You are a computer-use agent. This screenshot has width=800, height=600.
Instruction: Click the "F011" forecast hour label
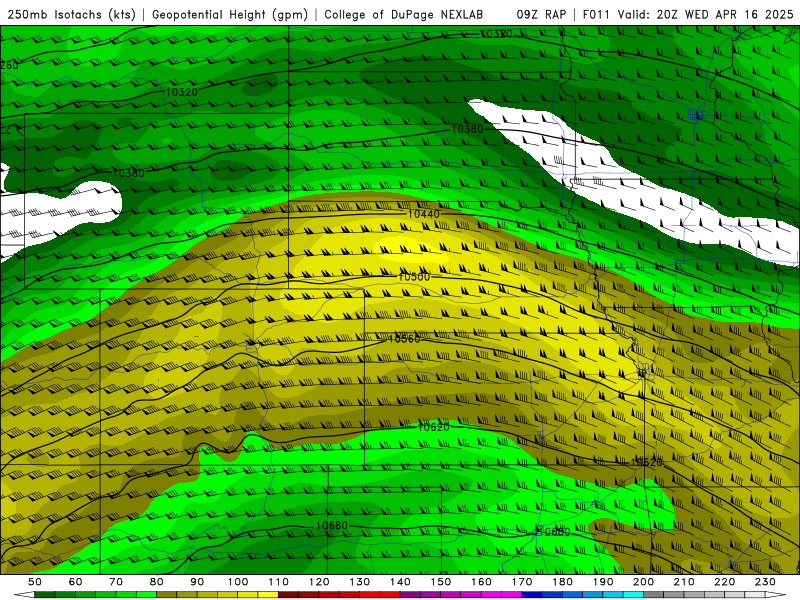(x=596, y=15)
